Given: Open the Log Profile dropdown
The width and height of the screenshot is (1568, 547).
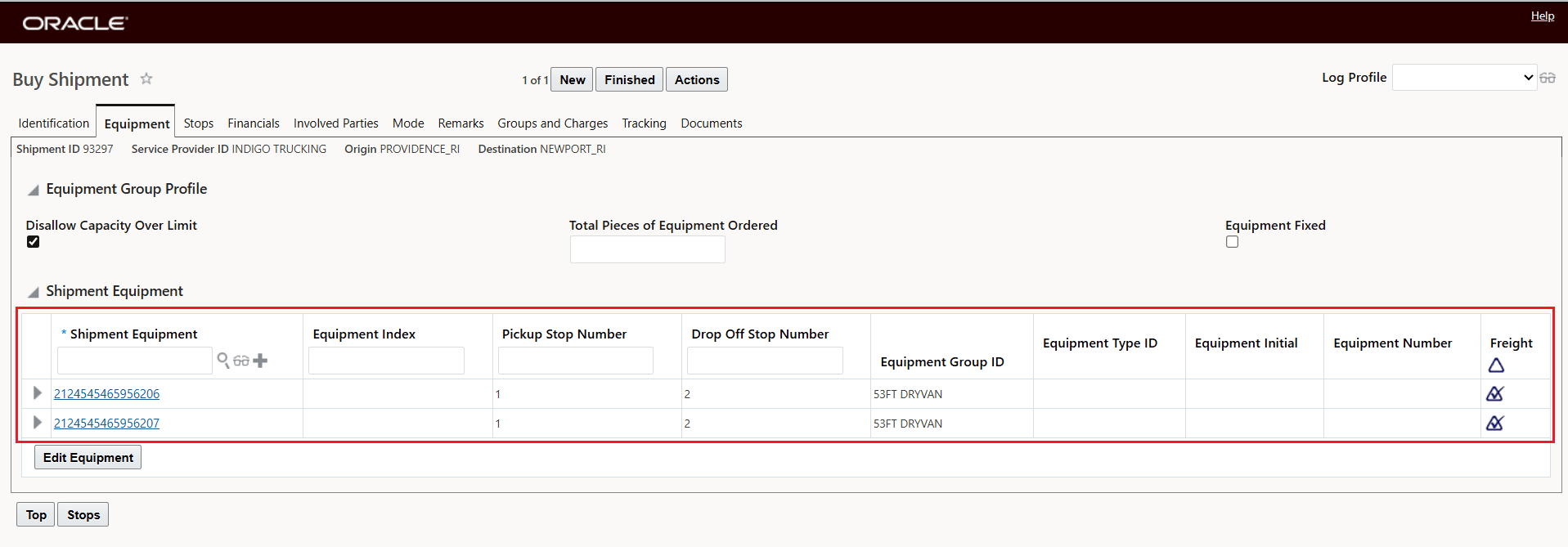Looking at the screenshot, I should 1464,78.
